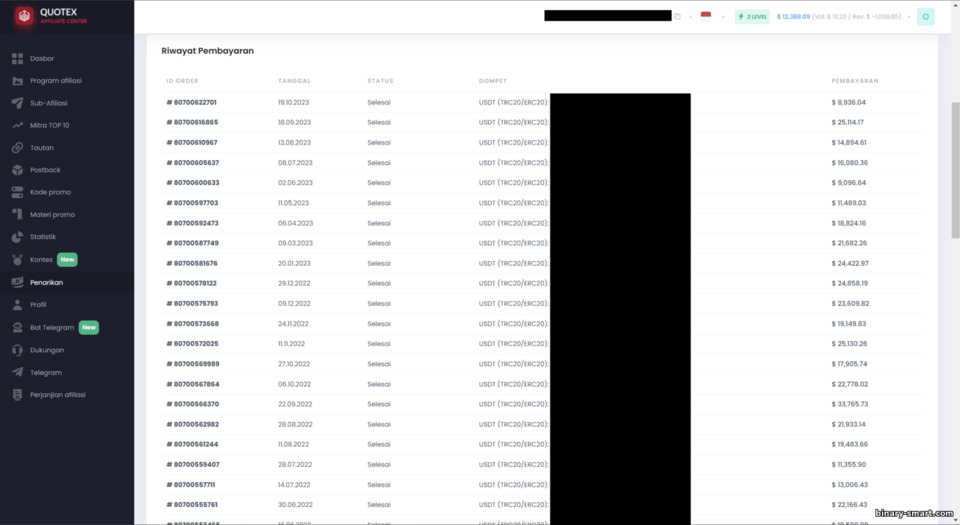Select order # 80700578122
Viewport: 960px width, 525px height.
click(192, 283)
